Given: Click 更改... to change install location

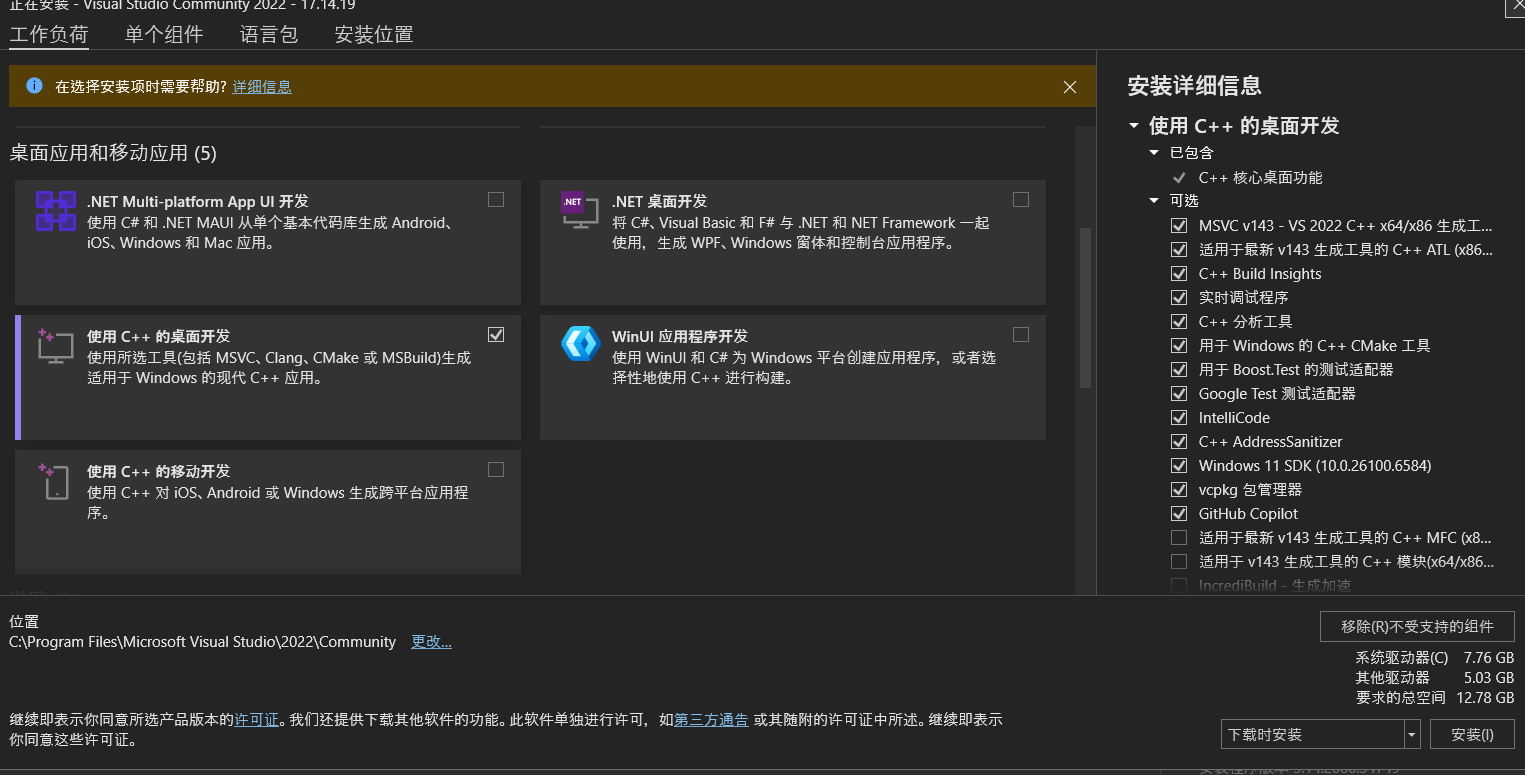Looking at the screenshot, I should pos(432,642).
